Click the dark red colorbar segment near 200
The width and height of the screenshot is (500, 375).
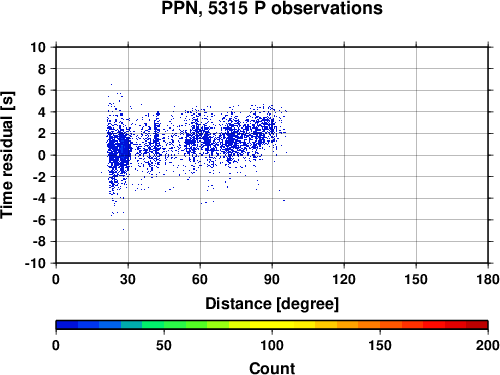point(477,325)
